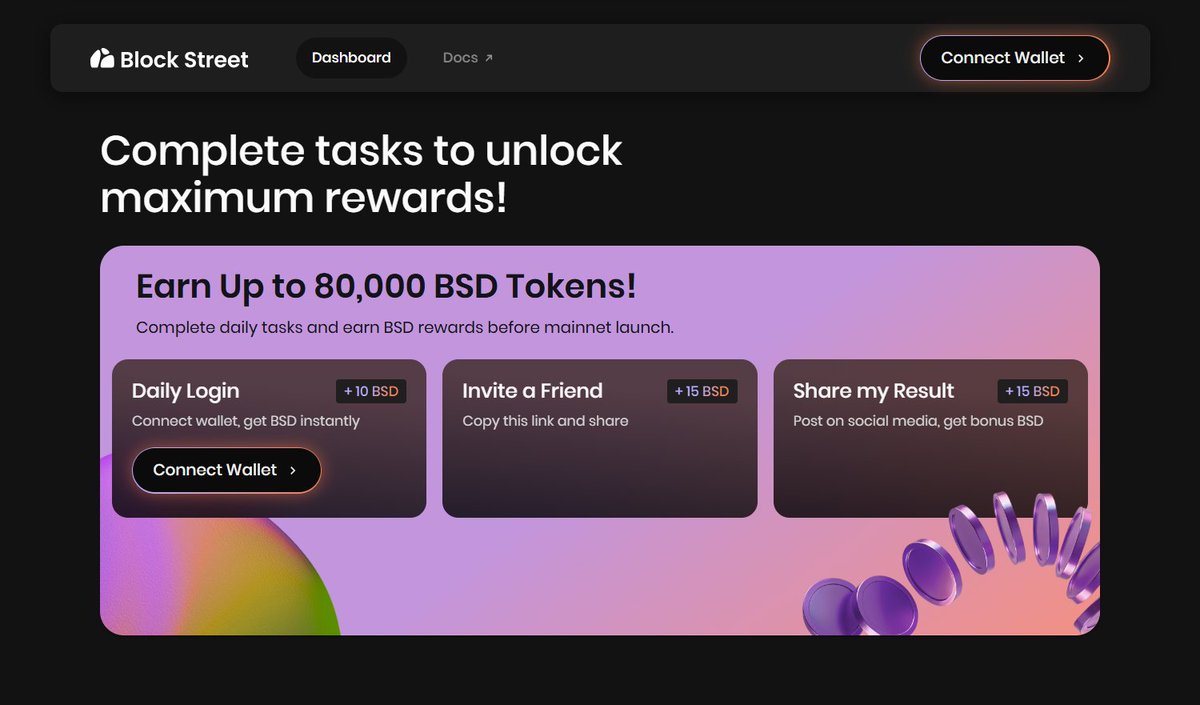
Task: Click the Block Street brand name text
Action: [x=184, y=60]
